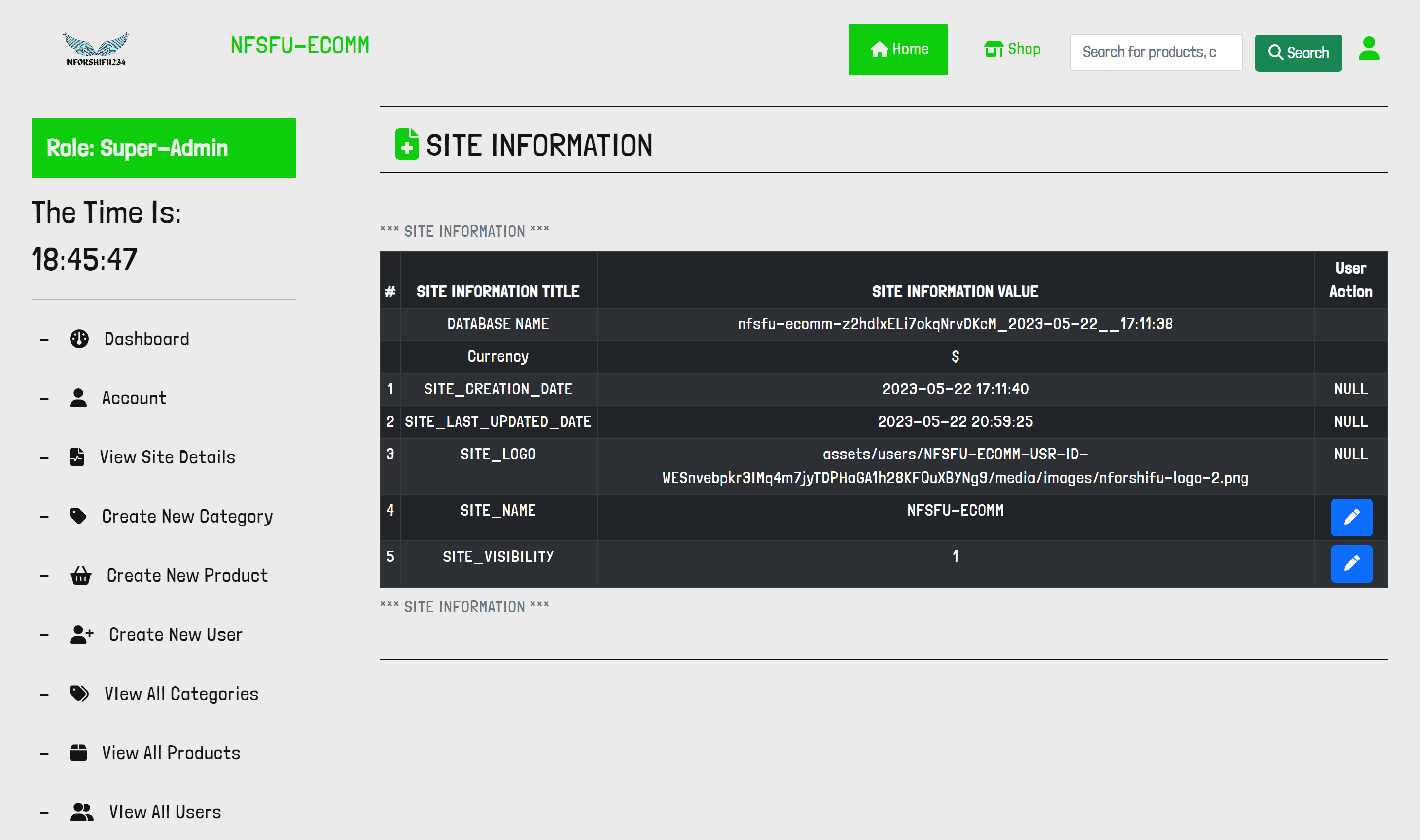This screenshot has width=1420, height=840.
Task: Click the View All Products box icon
Action: click(78, 753)
